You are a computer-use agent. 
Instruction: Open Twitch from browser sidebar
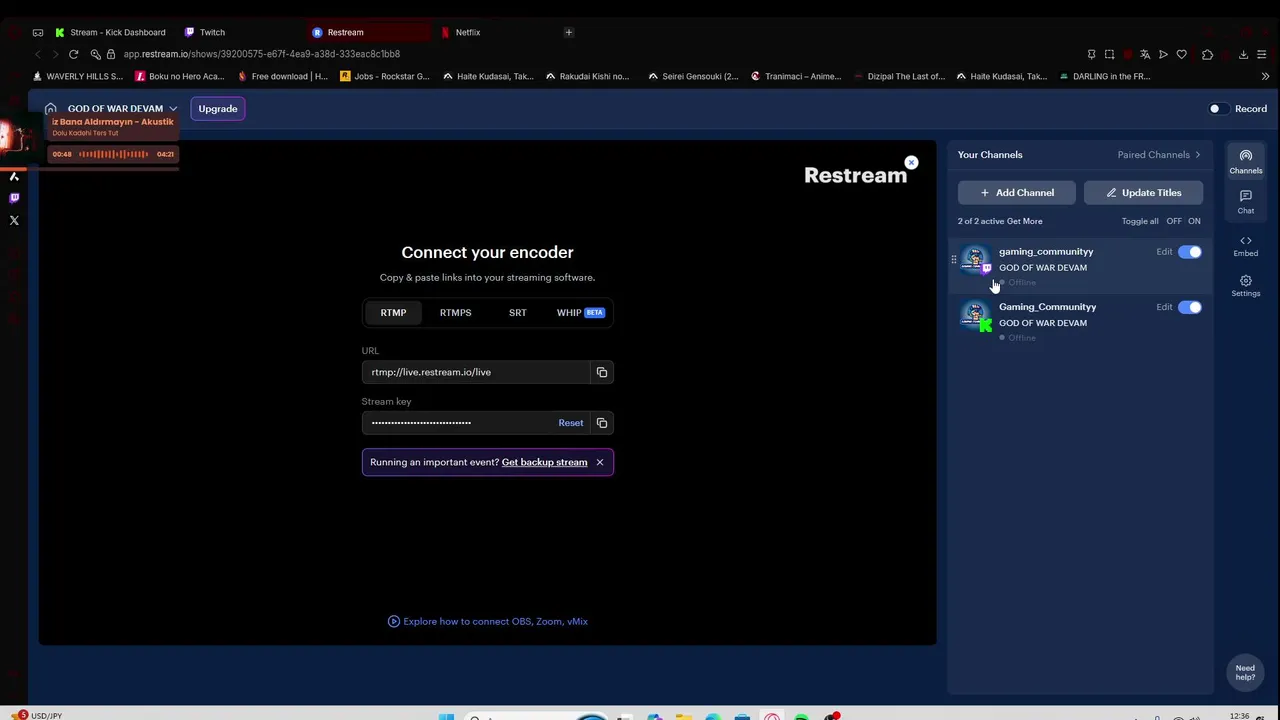coord(14,198)
